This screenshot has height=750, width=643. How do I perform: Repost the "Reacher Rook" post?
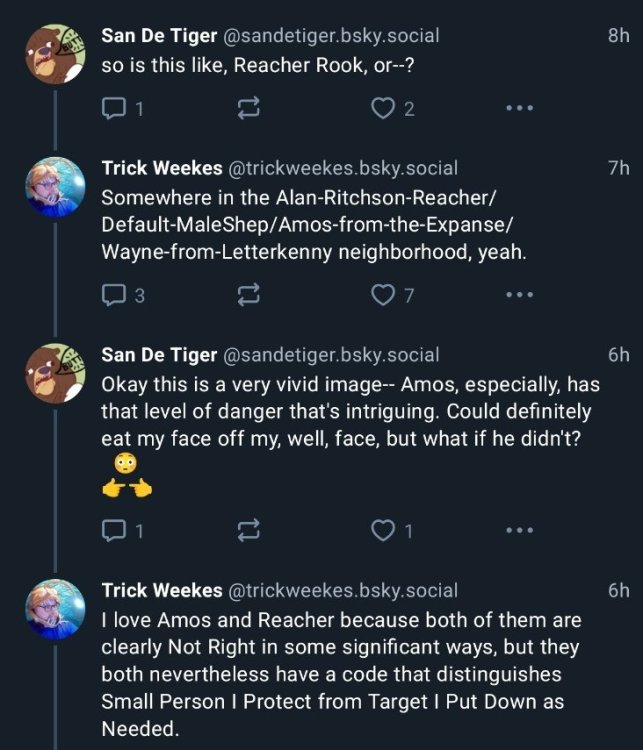click(245, 110)
